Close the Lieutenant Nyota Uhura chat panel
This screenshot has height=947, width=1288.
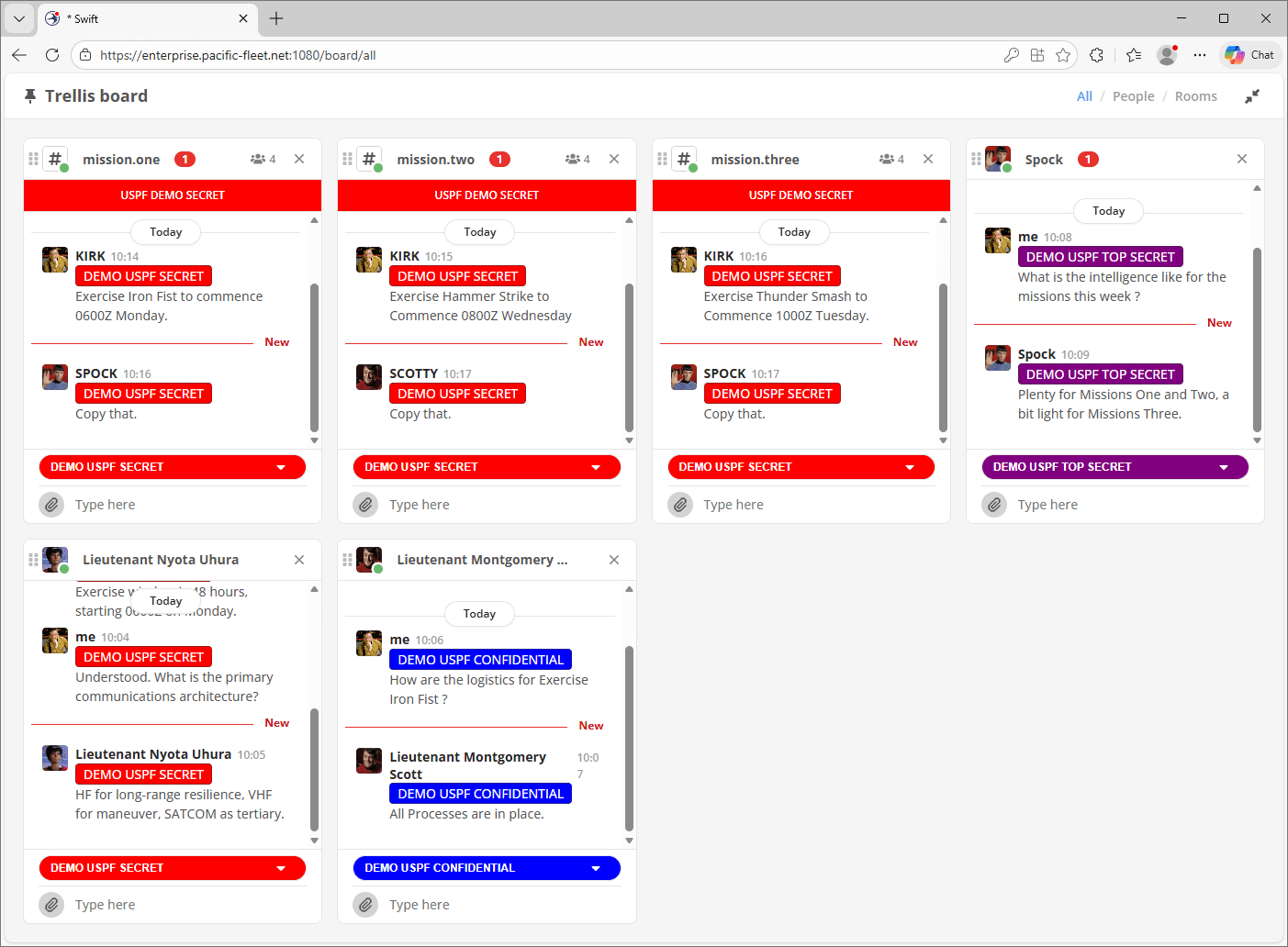[299, 560]
